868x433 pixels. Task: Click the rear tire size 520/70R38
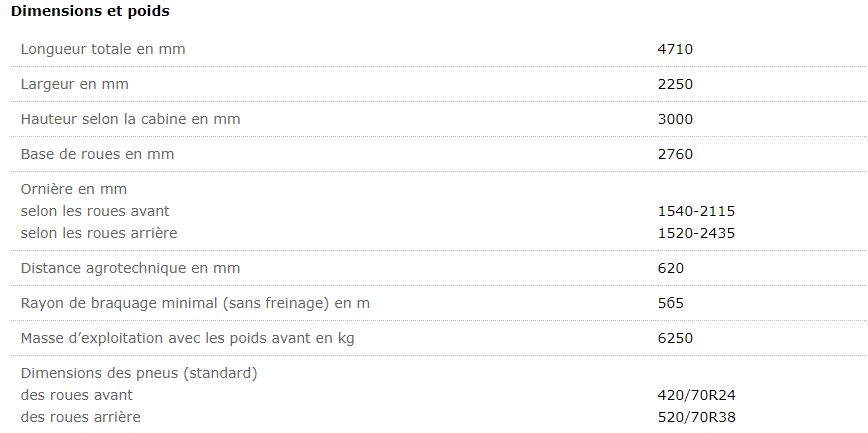click(x=696, y=417)
